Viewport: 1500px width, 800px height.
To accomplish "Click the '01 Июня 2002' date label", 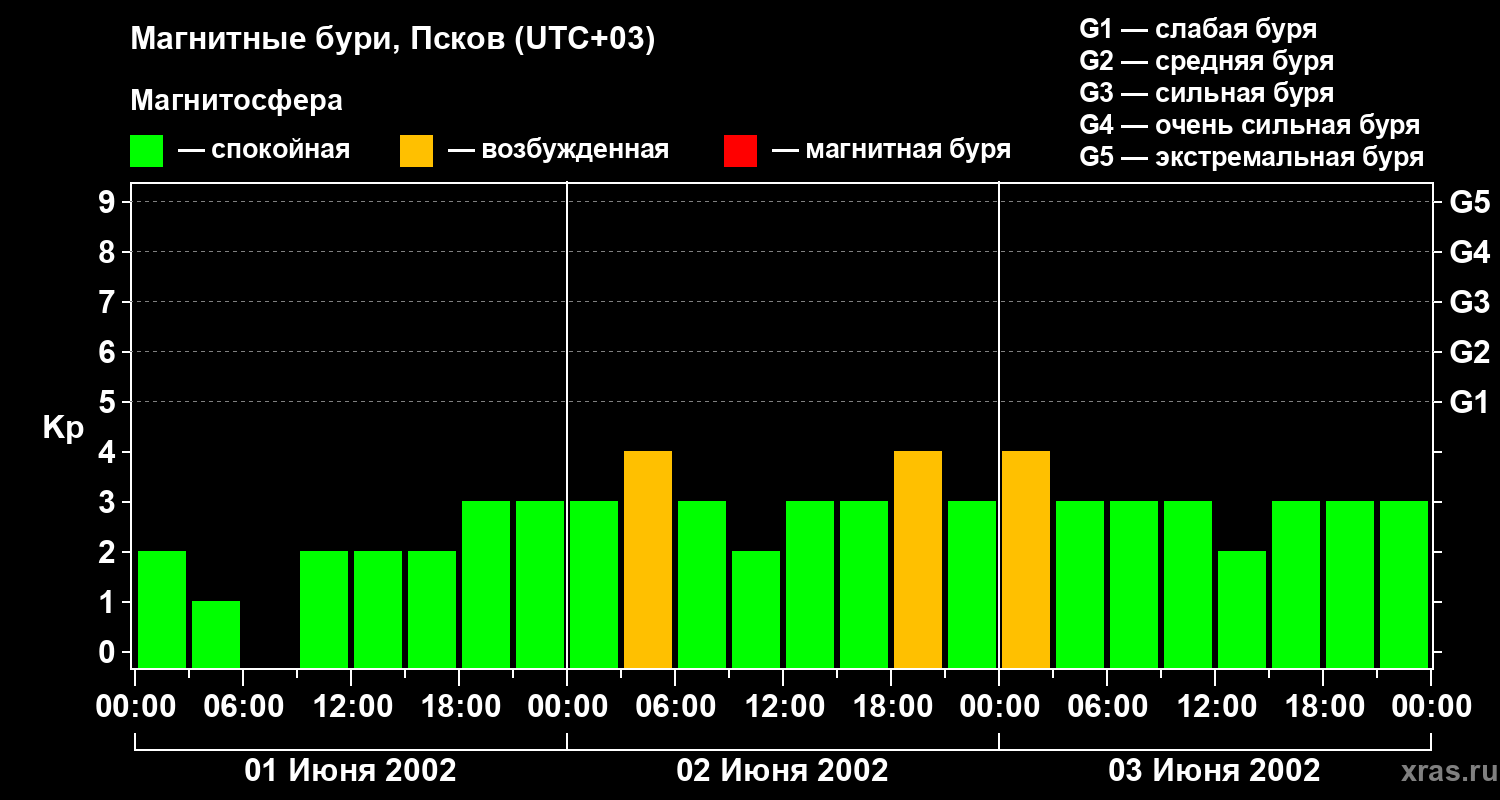I will [x=351, y=771].
